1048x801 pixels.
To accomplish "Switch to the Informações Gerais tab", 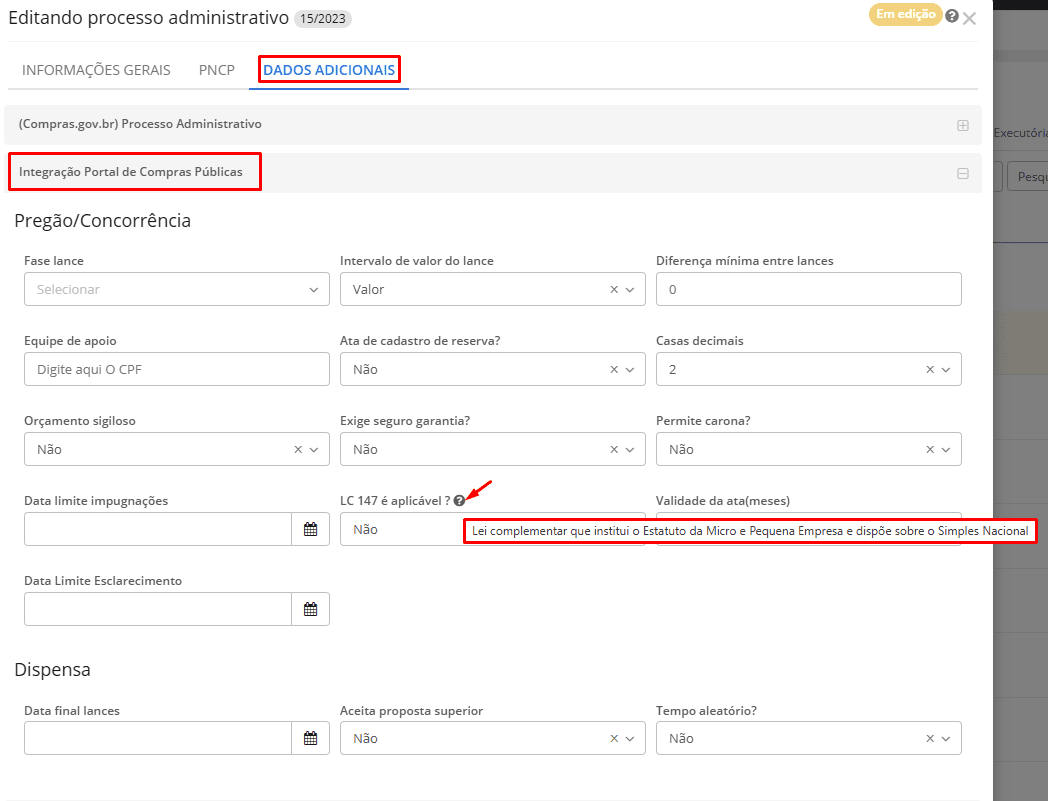I will coord(96,70).
